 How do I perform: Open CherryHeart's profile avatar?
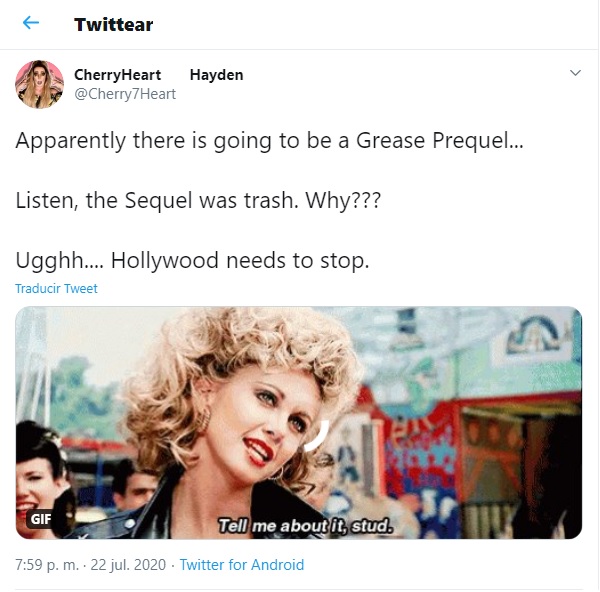(40, 84)
